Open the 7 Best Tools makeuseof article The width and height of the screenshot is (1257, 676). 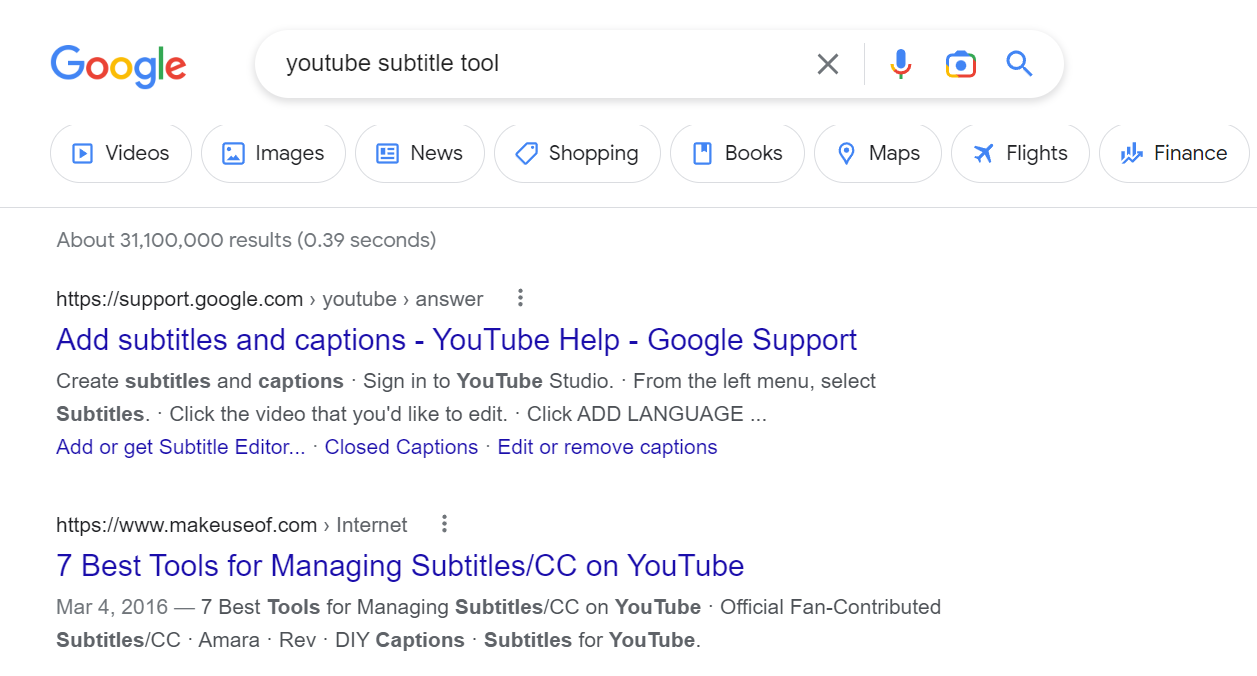click(x=399, y=566)
